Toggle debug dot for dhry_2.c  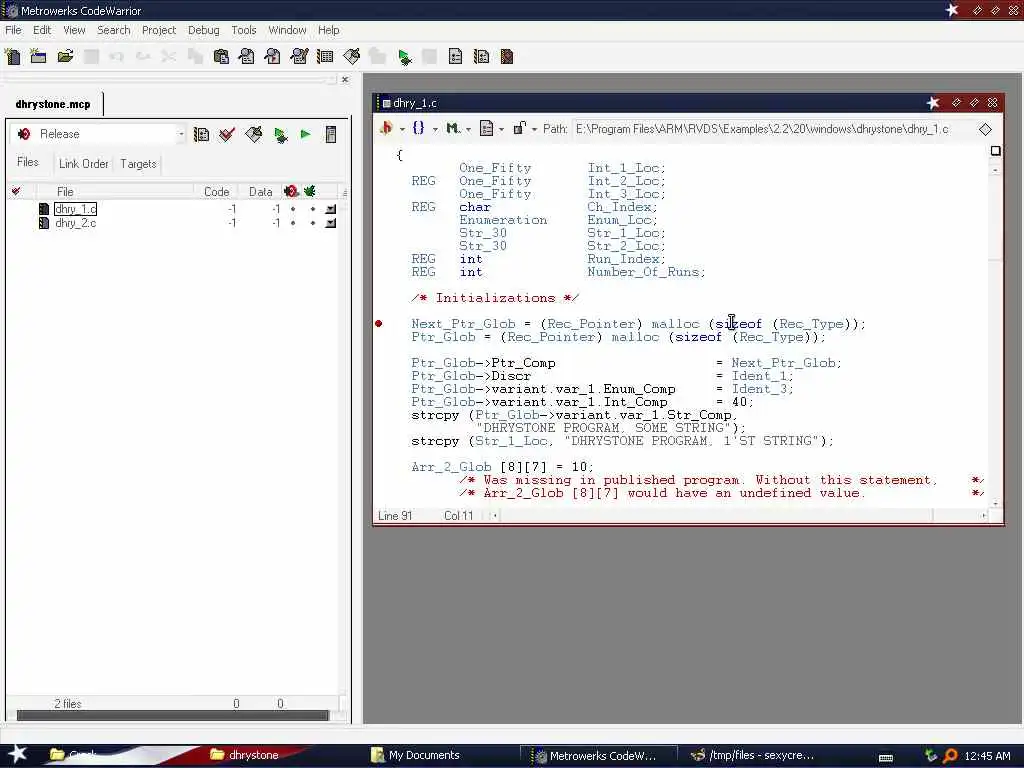tap(313, 223)
